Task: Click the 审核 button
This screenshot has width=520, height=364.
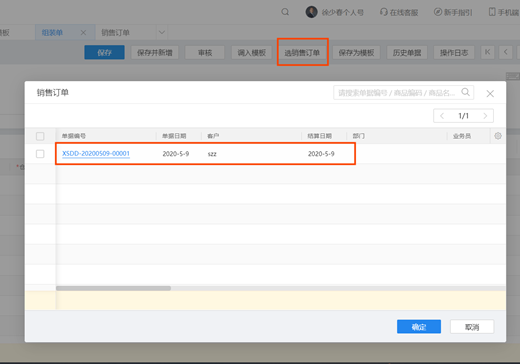Action: [x=205, y=53]
